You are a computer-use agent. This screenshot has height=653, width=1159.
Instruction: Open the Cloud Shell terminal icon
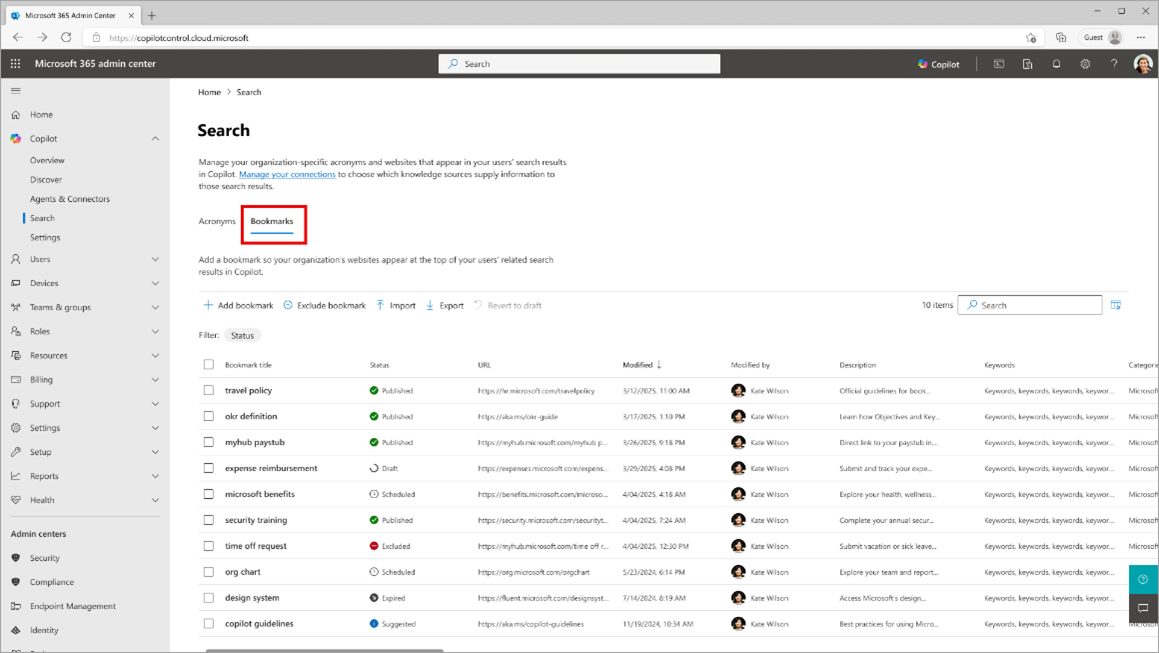(999, 64)
